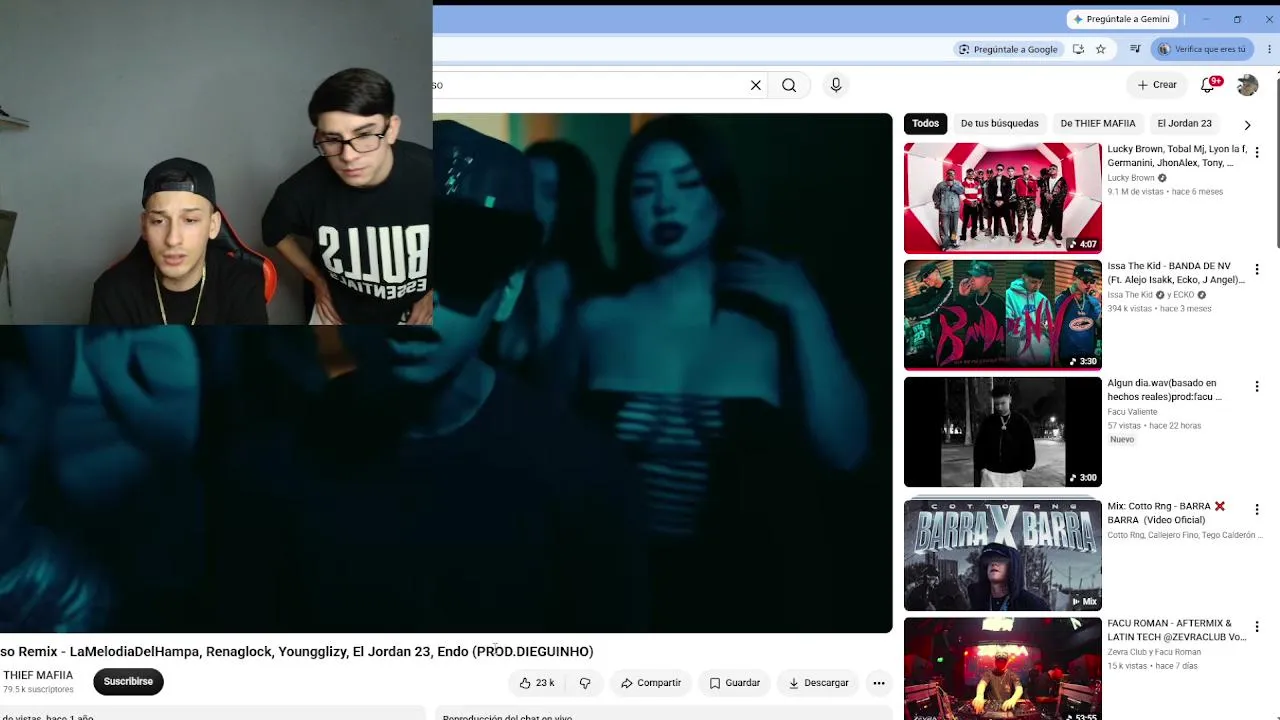Show more filter chips with right arrow
This screenshot has width=1280, height=720.
point(1247,124)
